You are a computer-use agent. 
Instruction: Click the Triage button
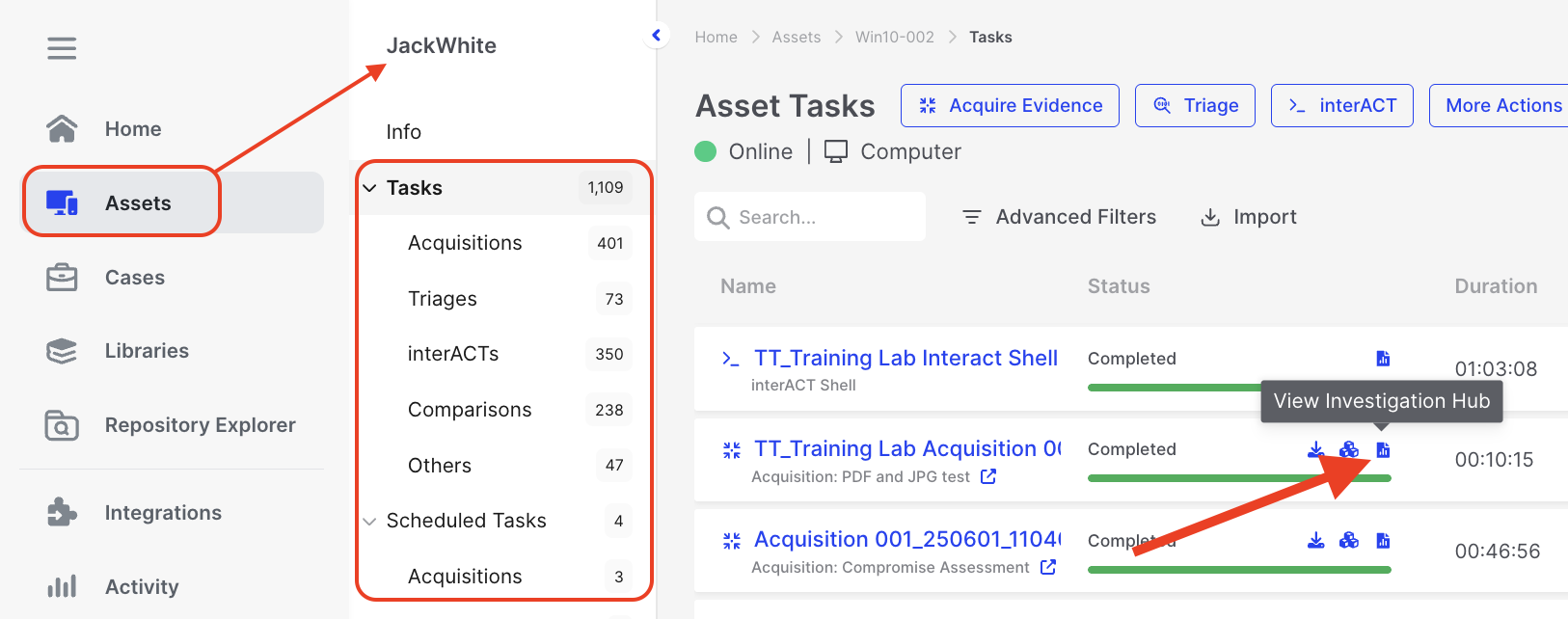pos(1195,105)
